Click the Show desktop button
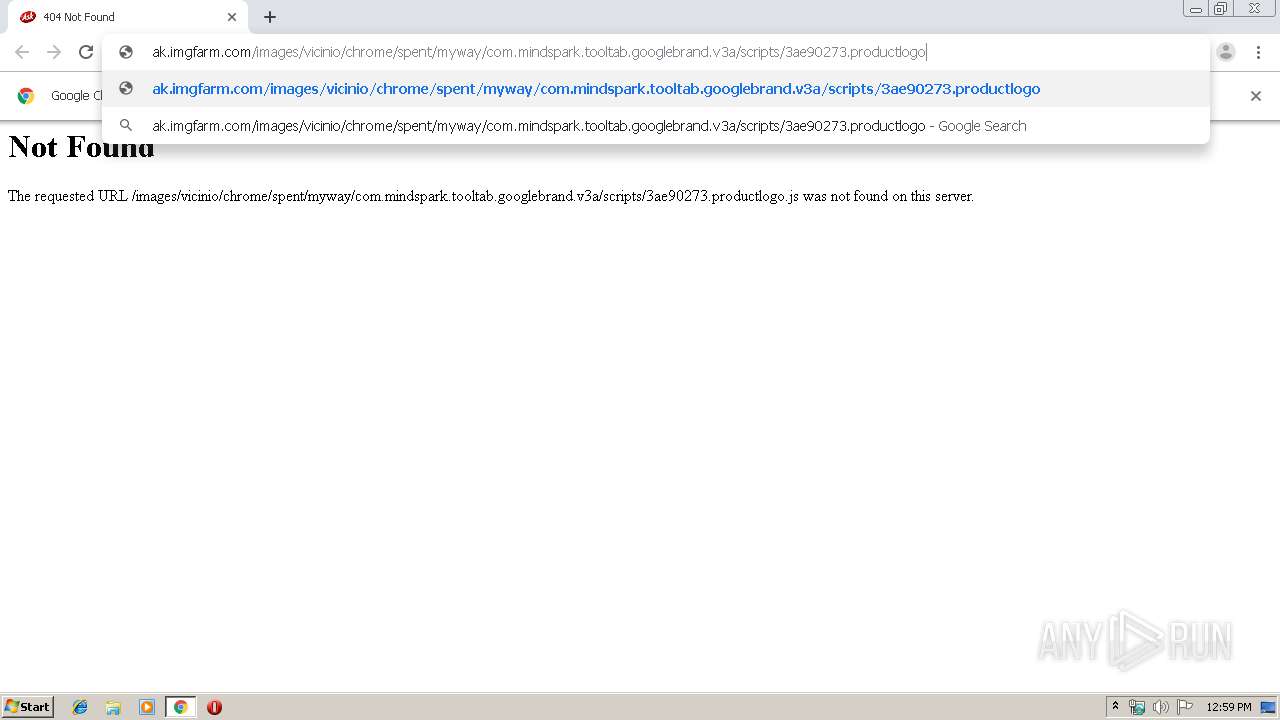 click(x=1268, y=707)
